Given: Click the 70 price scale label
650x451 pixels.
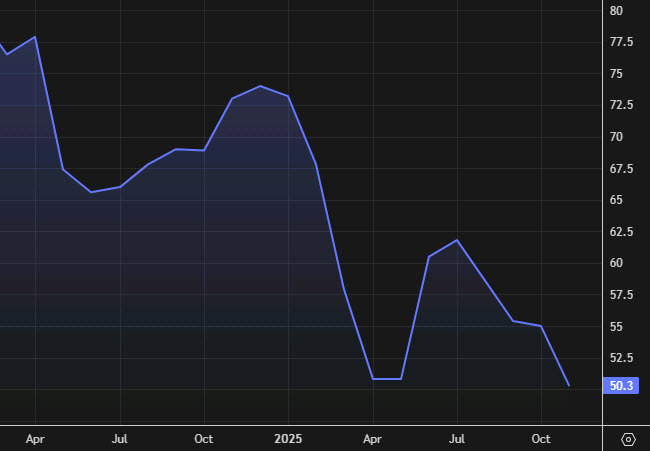Looking at the screenshot, I should 616,137.
